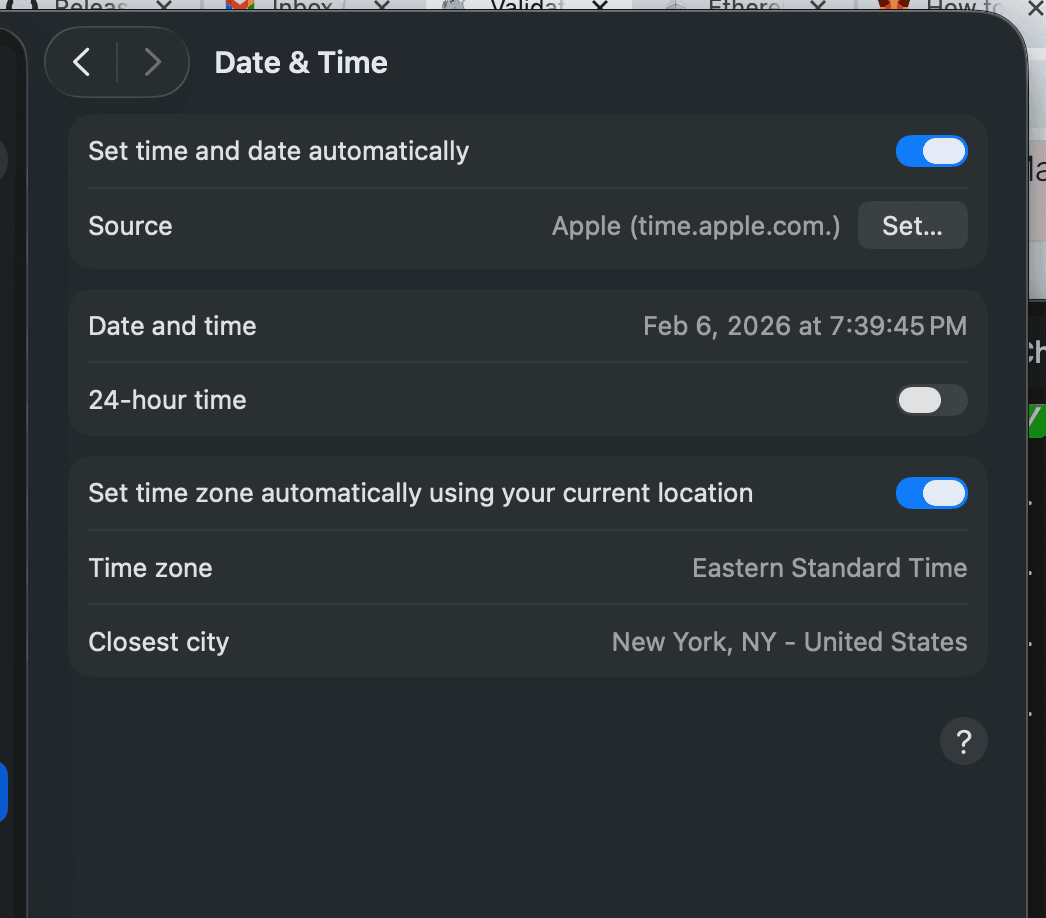The image size is (1046, 918).
Task: Click the Eastern Standard Time zone entry
Action: (829, 567)
